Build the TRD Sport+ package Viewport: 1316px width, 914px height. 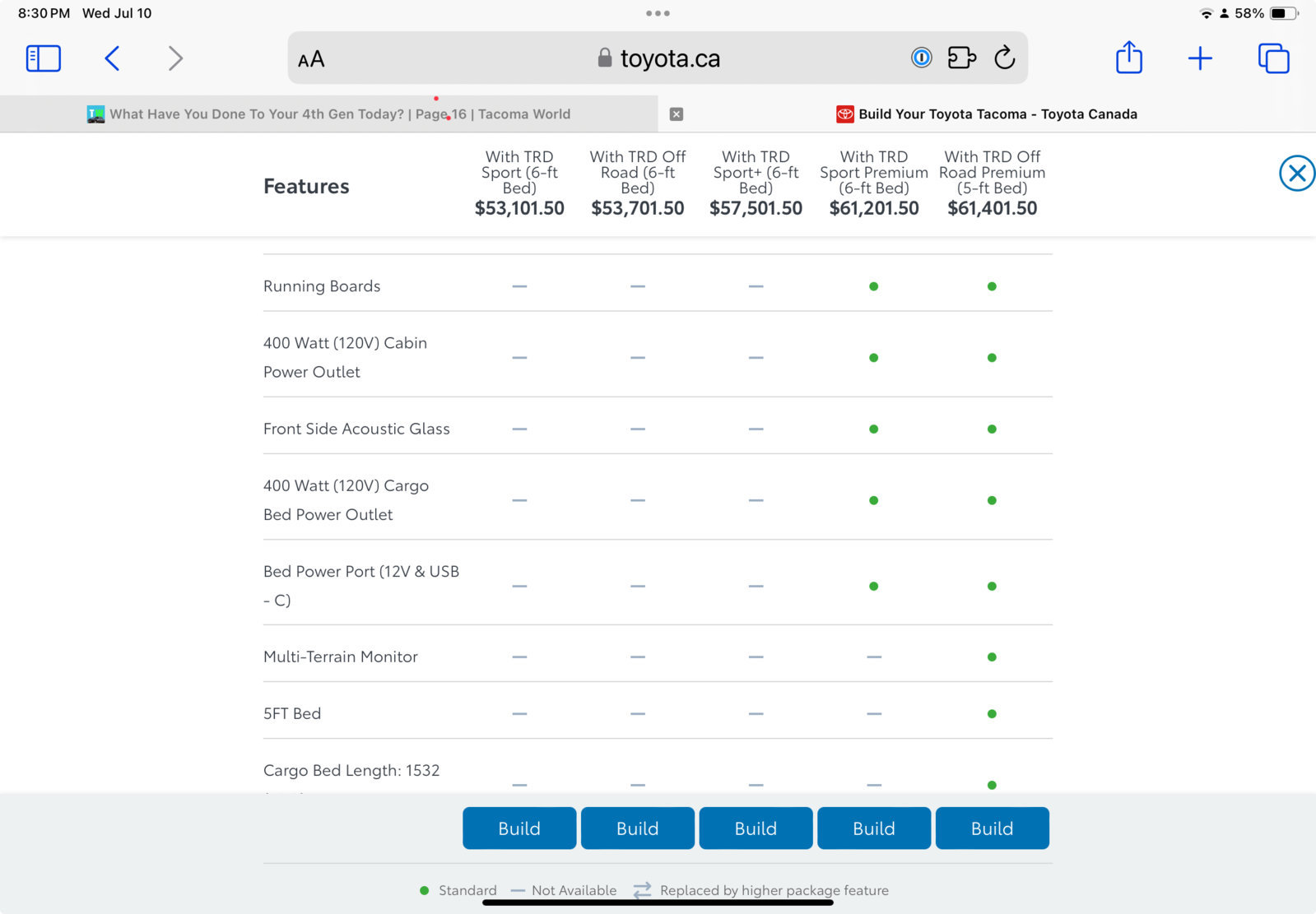pyautogui.click(x=756, y=828)
